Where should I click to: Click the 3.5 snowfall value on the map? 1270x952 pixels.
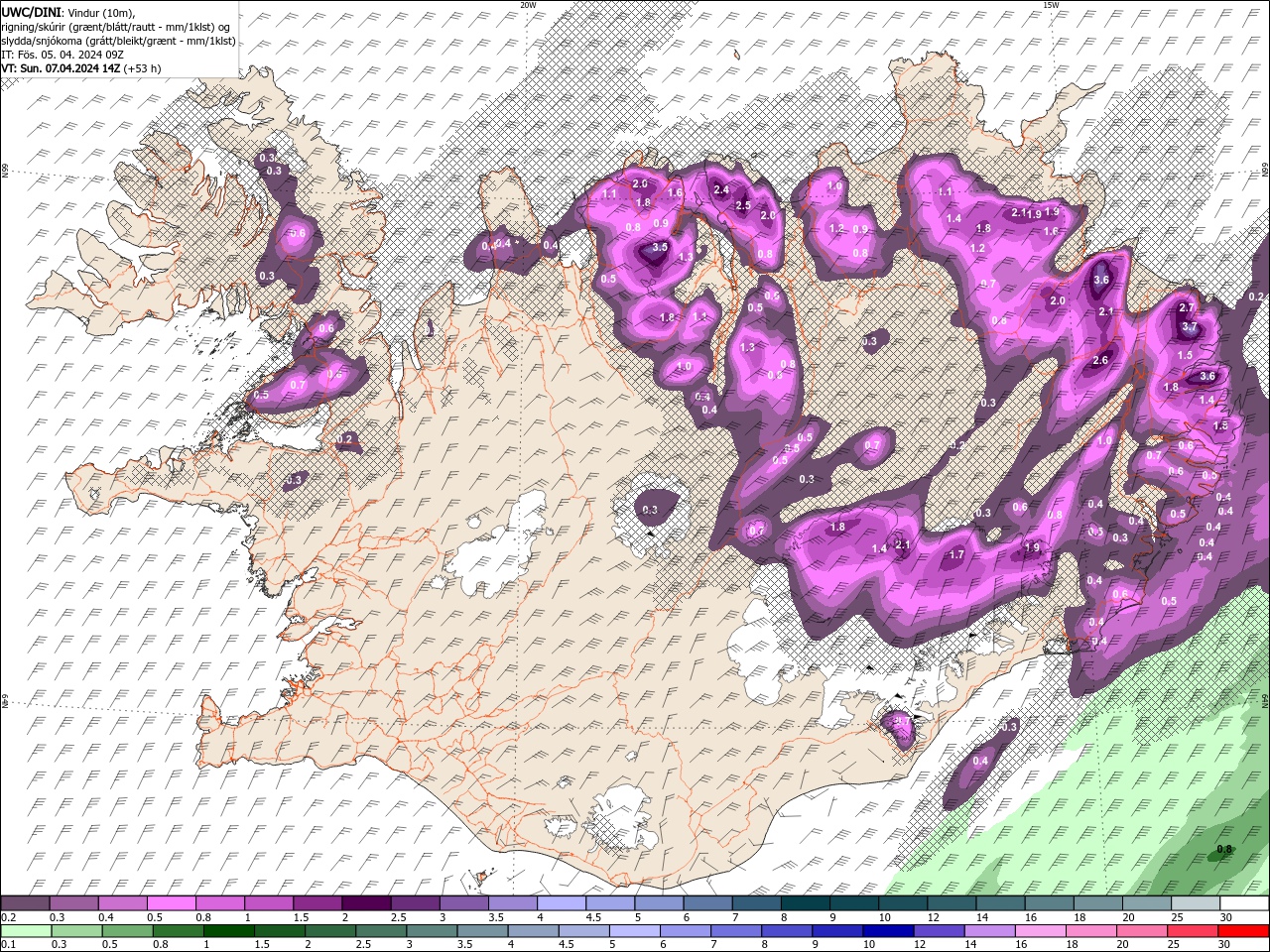pos(661,247)
